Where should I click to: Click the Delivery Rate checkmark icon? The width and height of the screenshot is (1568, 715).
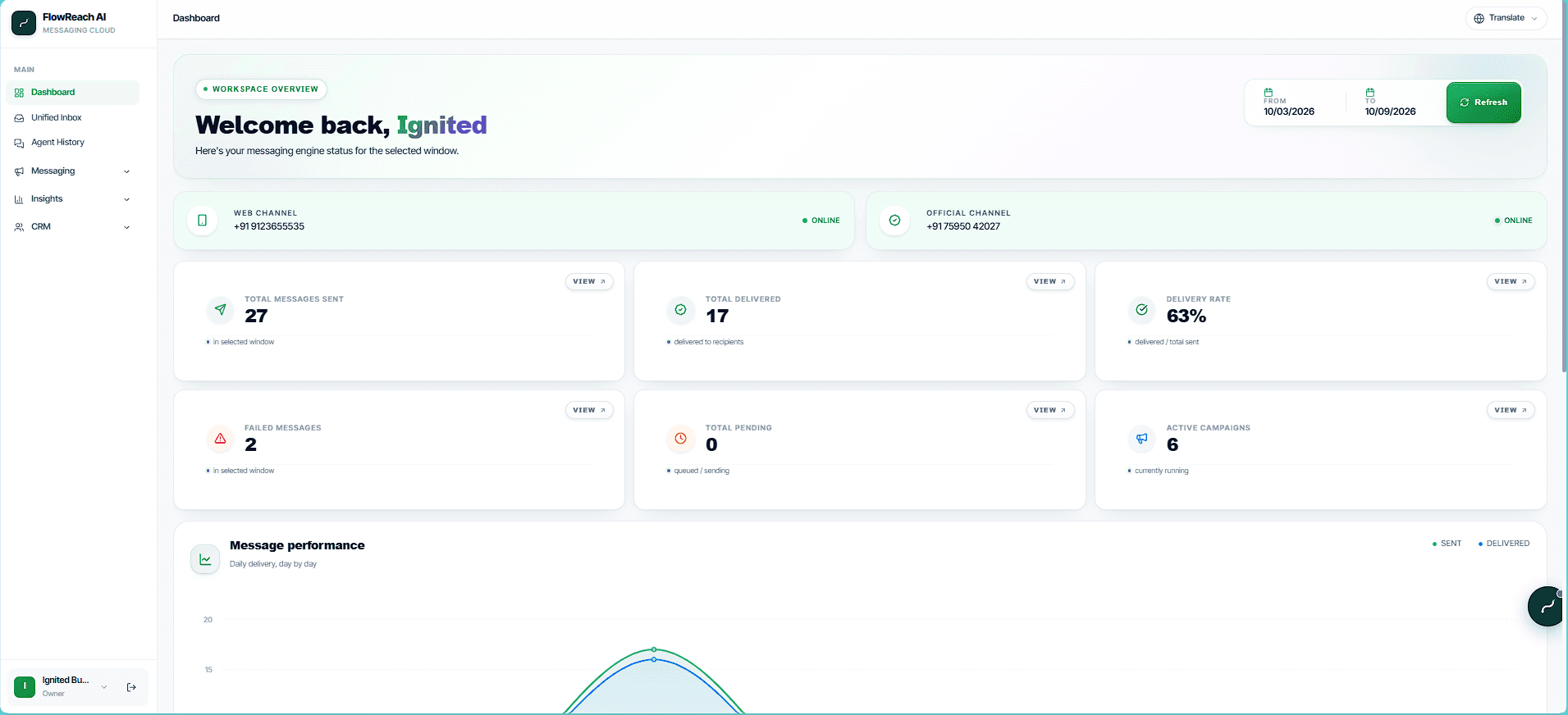(1141, 310)
